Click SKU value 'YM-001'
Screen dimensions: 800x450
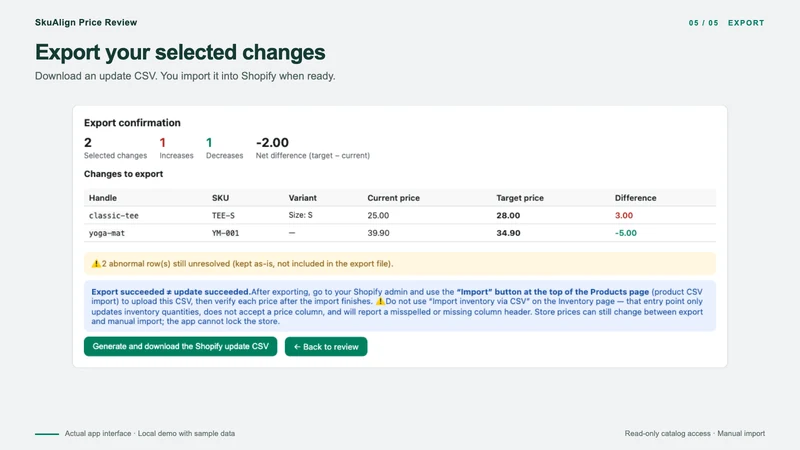226,233
